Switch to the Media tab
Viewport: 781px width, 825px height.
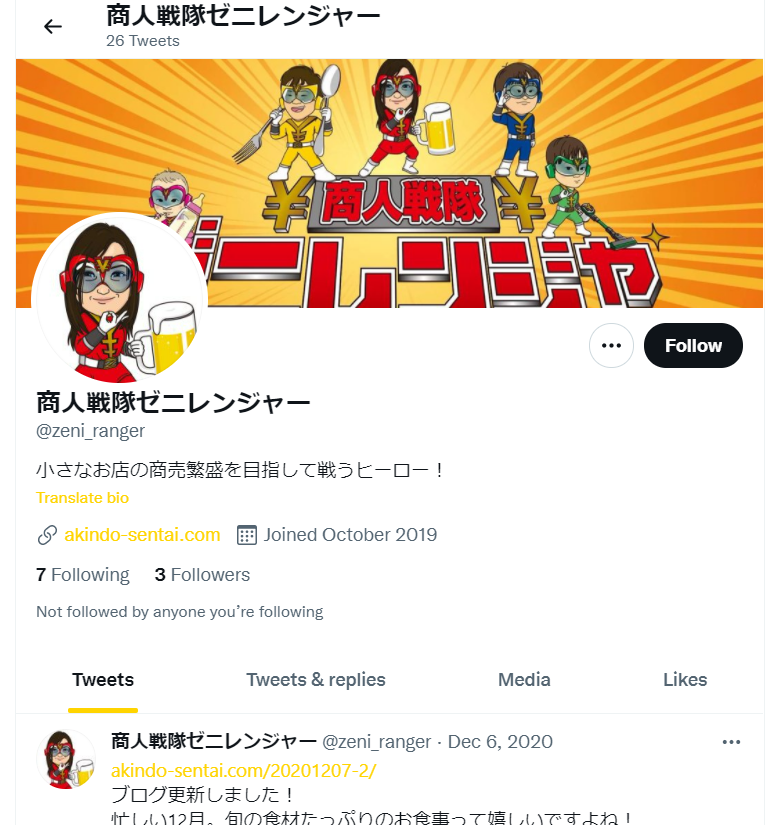coord(524,680)
